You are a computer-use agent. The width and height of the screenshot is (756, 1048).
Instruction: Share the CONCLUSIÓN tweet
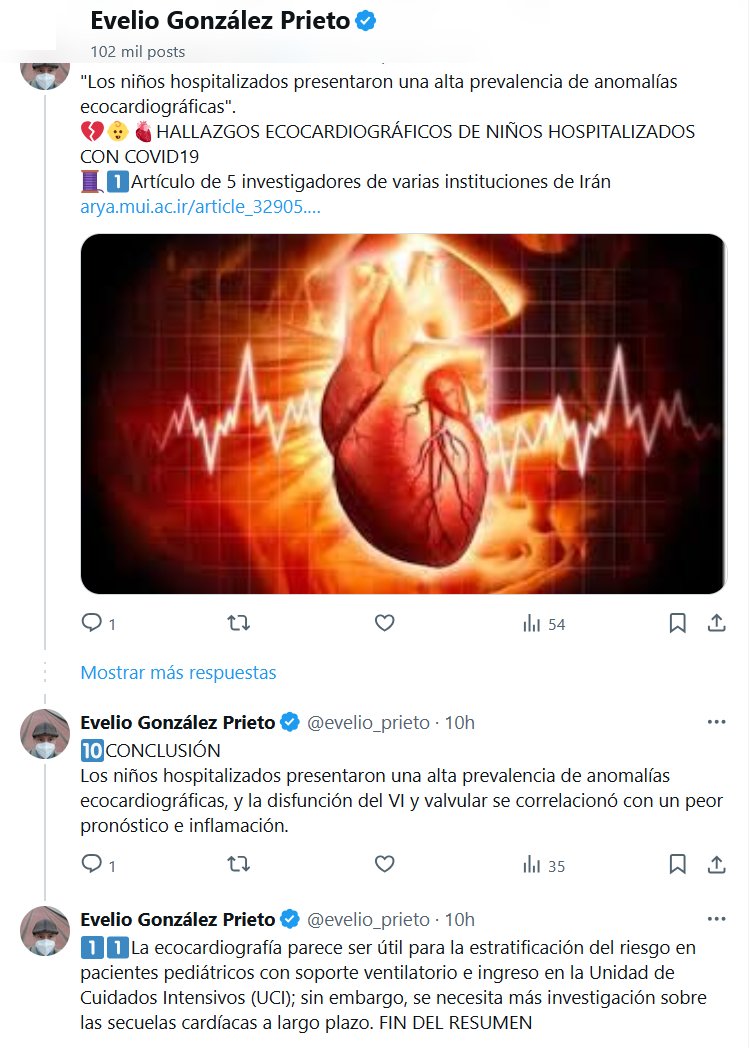click(716, 864)
